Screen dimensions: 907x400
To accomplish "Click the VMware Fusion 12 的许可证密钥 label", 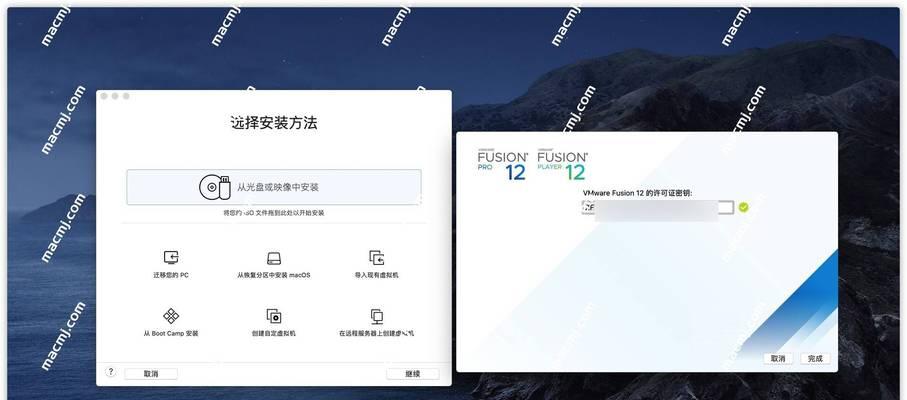I will click(x=637, y=192).
